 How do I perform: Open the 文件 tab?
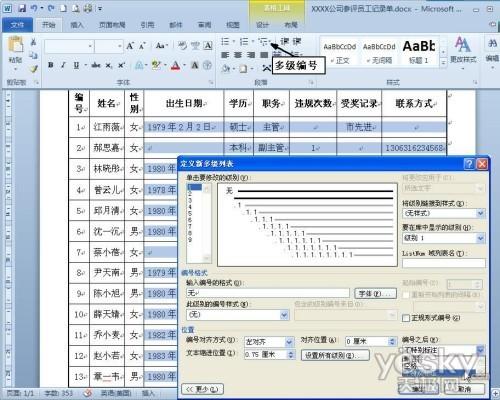pyautogui.click(x=17, y=25)
